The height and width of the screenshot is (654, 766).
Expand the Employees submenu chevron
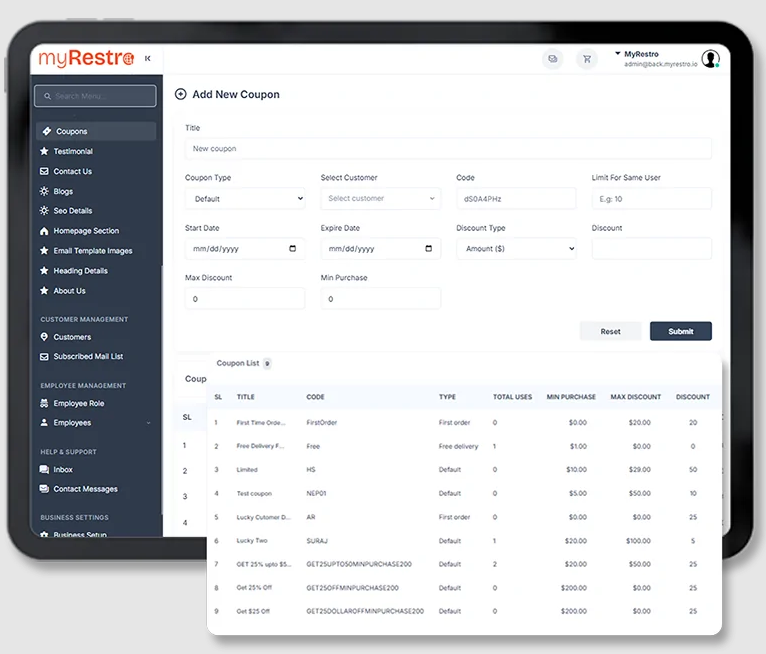pos(149,423)
